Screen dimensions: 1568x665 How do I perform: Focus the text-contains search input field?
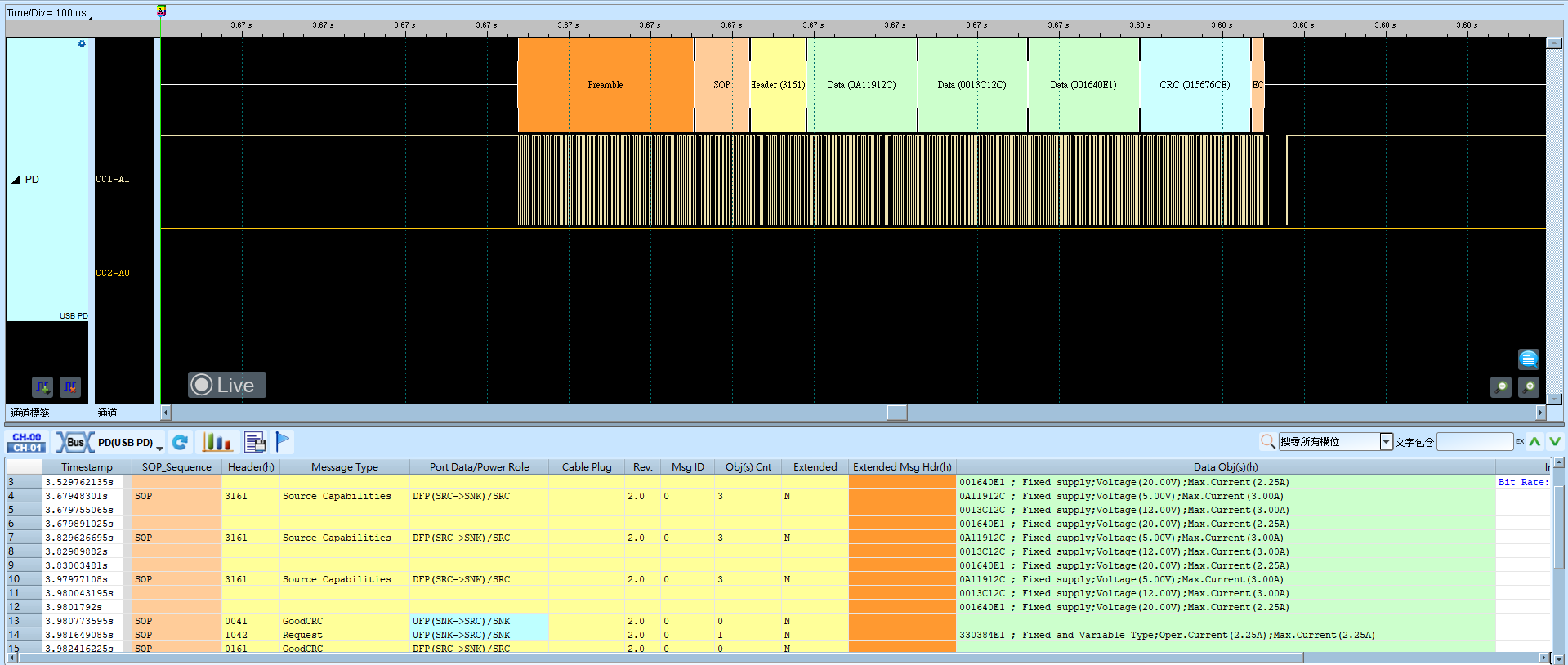click(1475, 442)
